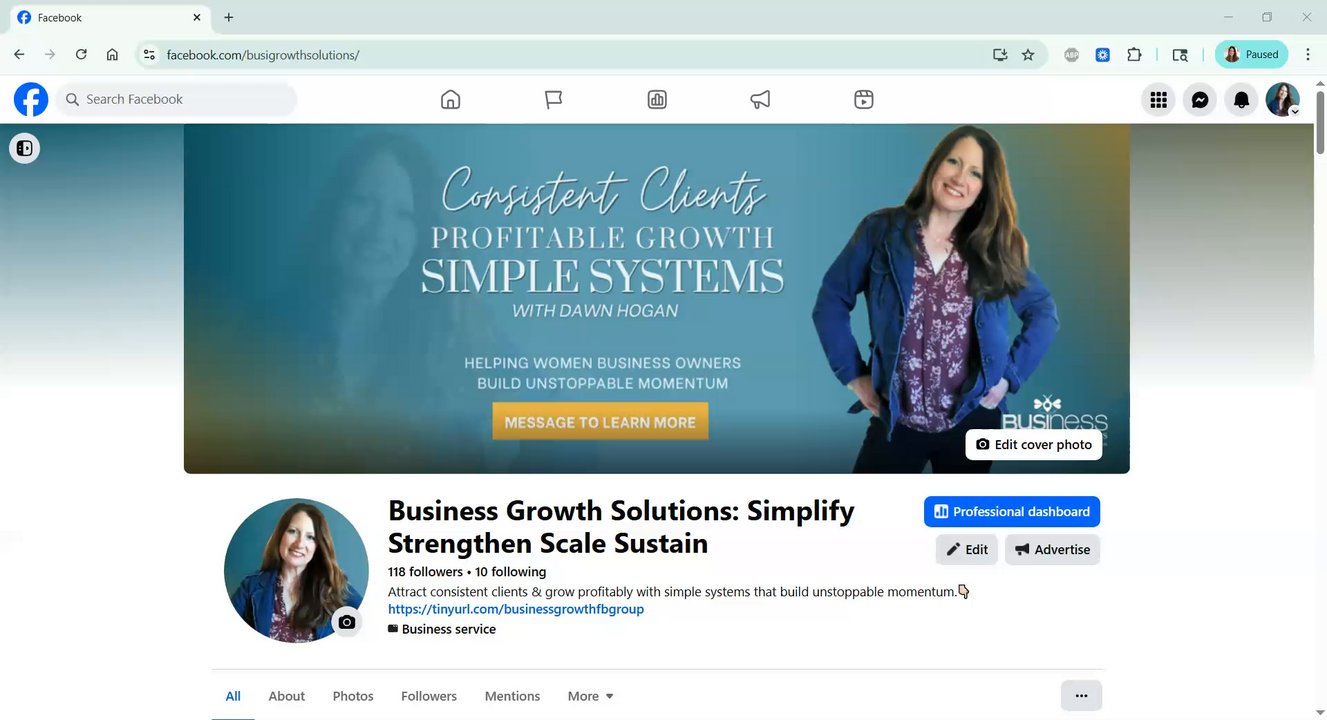Open the three-dots page options menu

[1081, 695]
